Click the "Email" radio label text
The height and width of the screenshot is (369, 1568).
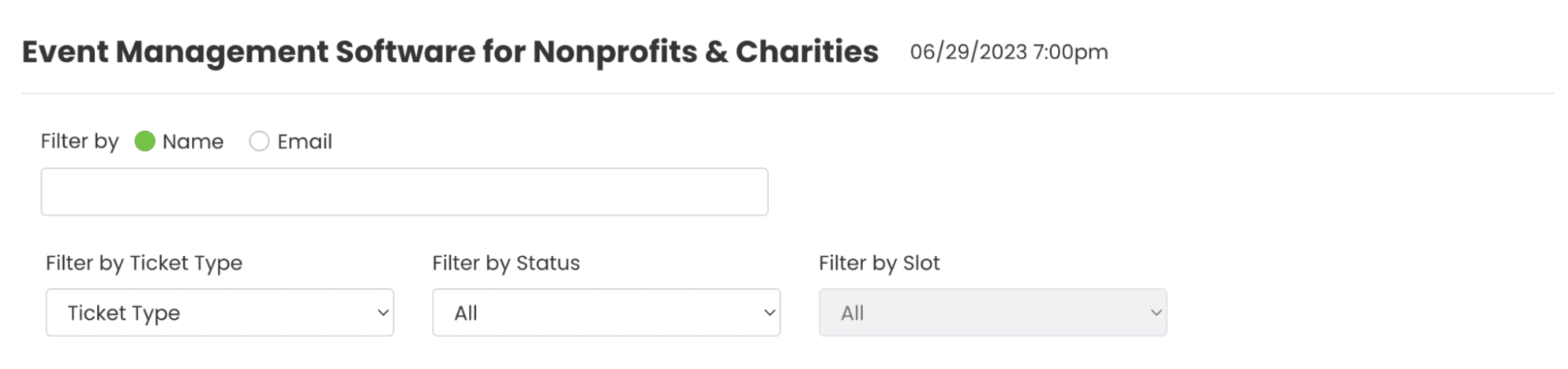click(304, 142)
